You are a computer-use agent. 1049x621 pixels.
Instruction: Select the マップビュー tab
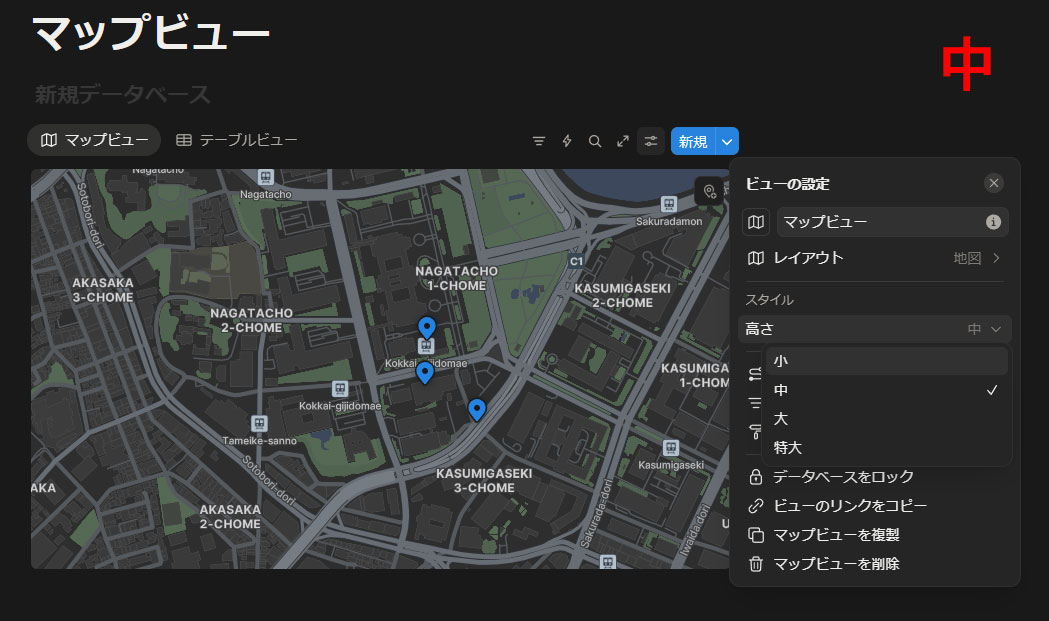click(94, 141)
